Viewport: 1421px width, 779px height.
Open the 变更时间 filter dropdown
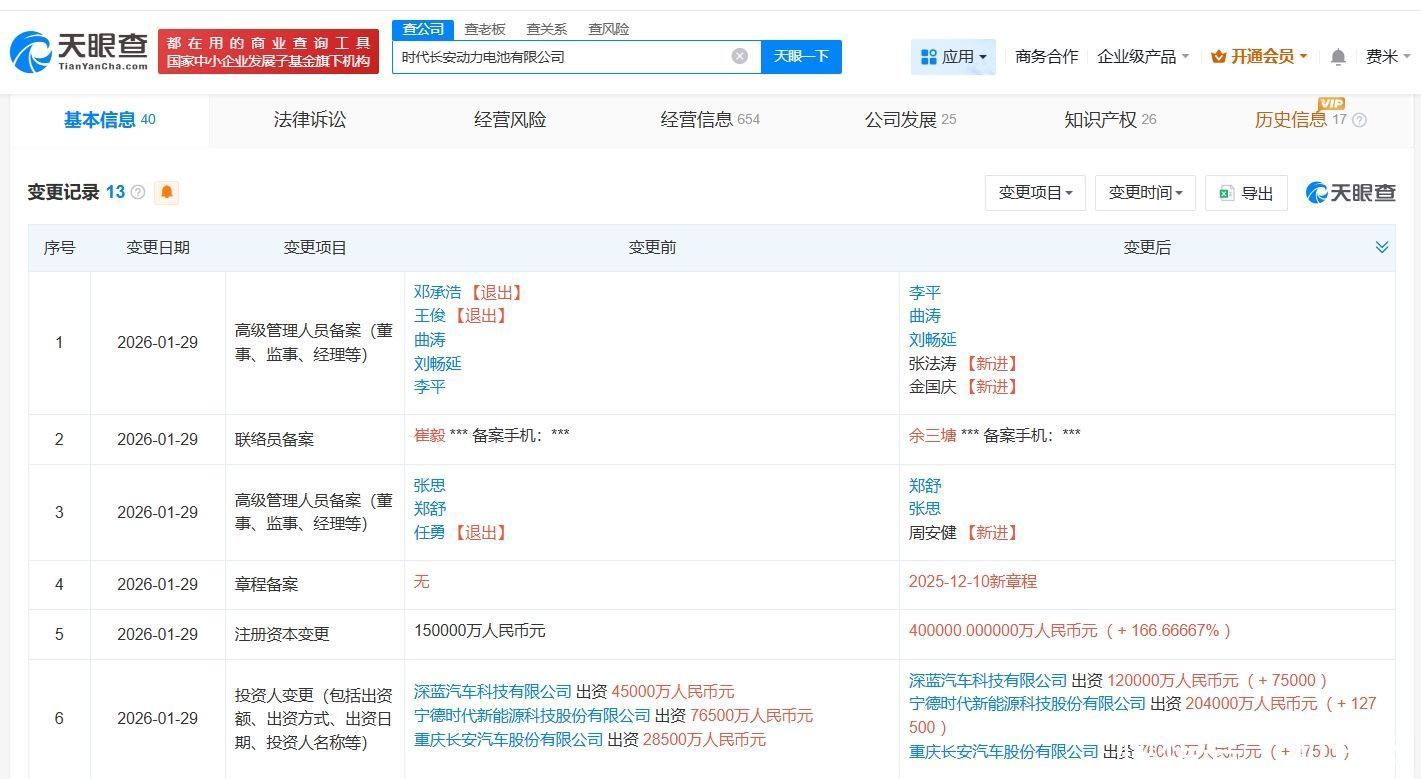(x=1145, y=193)
